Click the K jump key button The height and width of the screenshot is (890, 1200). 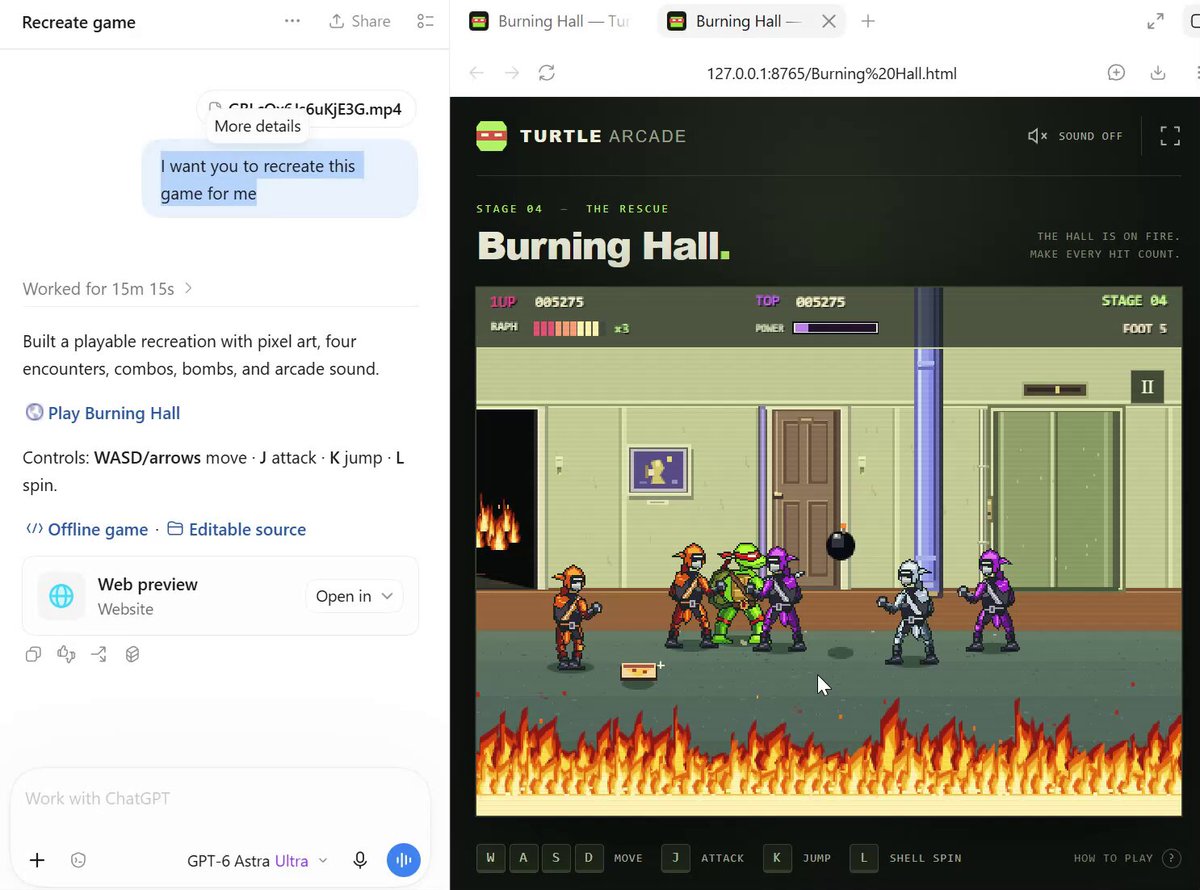tap(777, 858)
